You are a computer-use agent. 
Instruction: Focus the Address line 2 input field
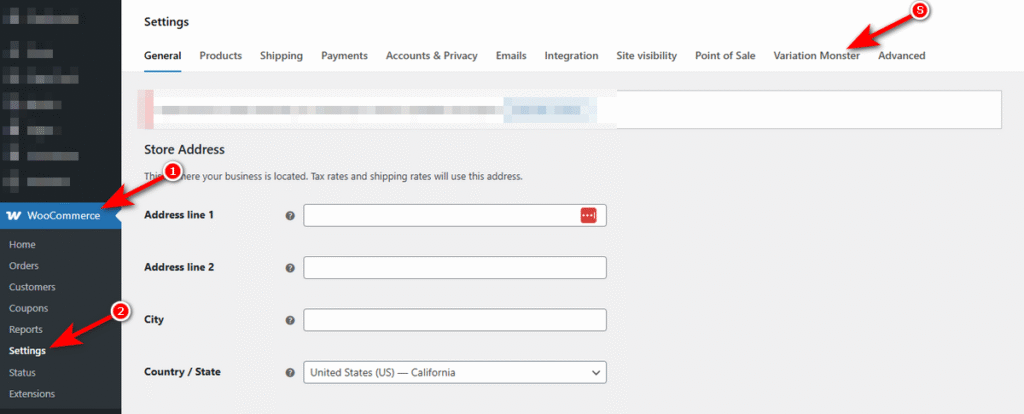coord(455,268)
